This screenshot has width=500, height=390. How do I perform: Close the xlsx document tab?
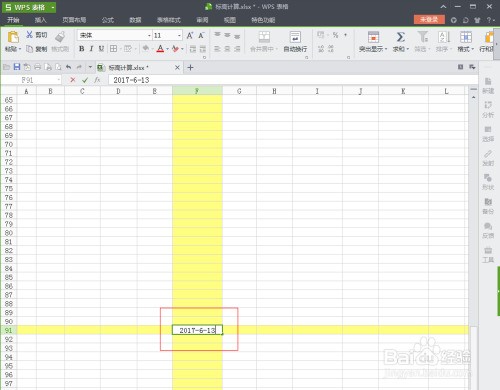(177, 68)
